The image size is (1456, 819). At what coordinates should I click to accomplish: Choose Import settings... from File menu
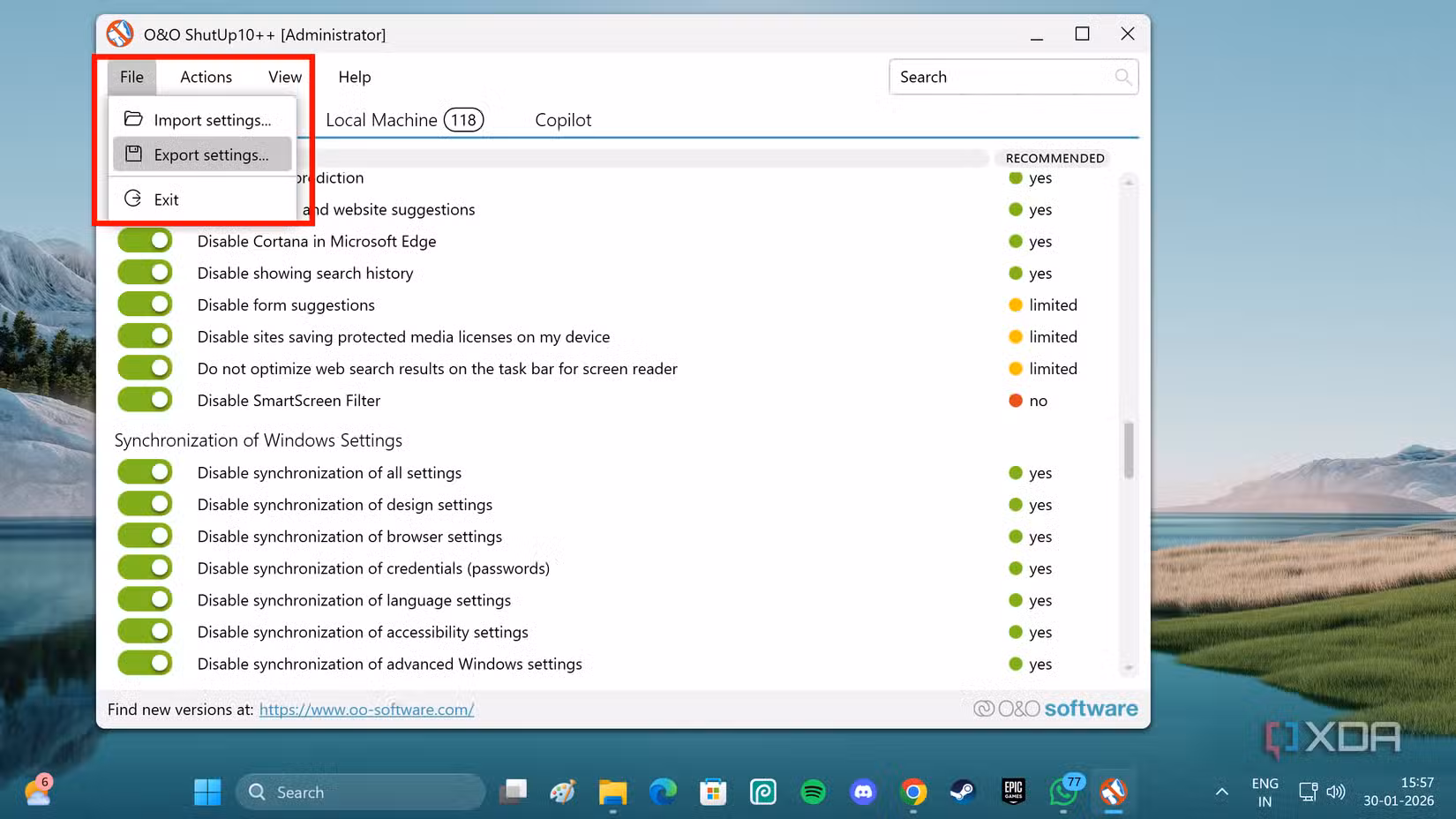click(x=202, y=120)
